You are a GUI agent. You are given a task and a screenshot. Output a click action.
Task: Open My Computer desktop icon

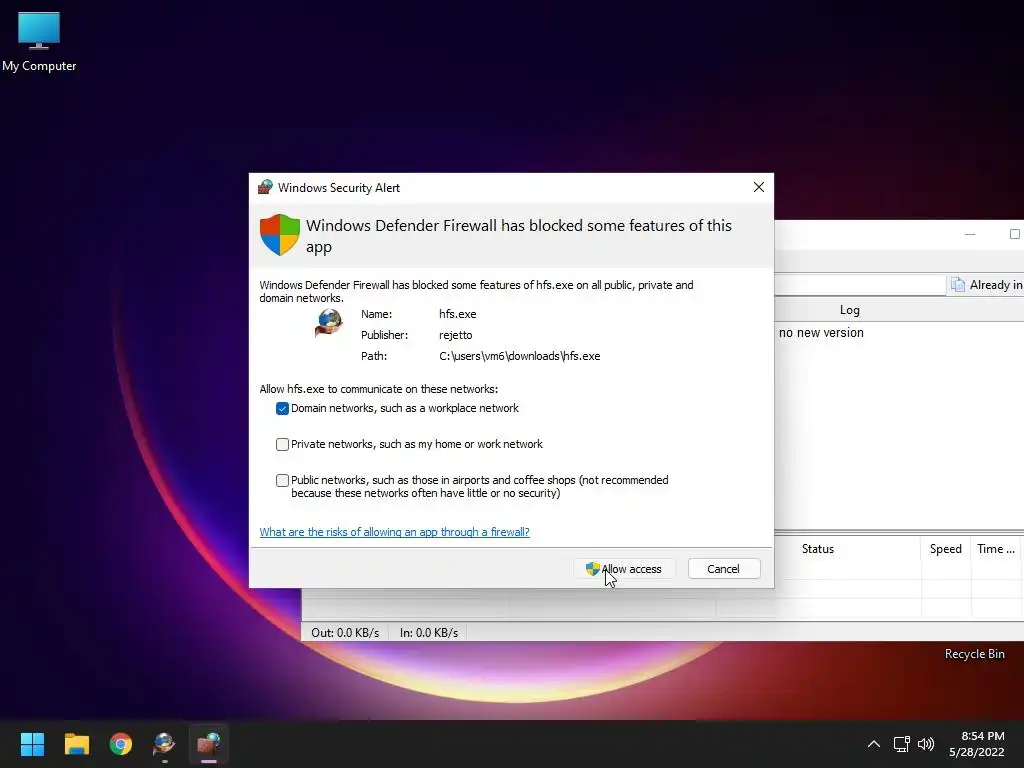point(39,41)
